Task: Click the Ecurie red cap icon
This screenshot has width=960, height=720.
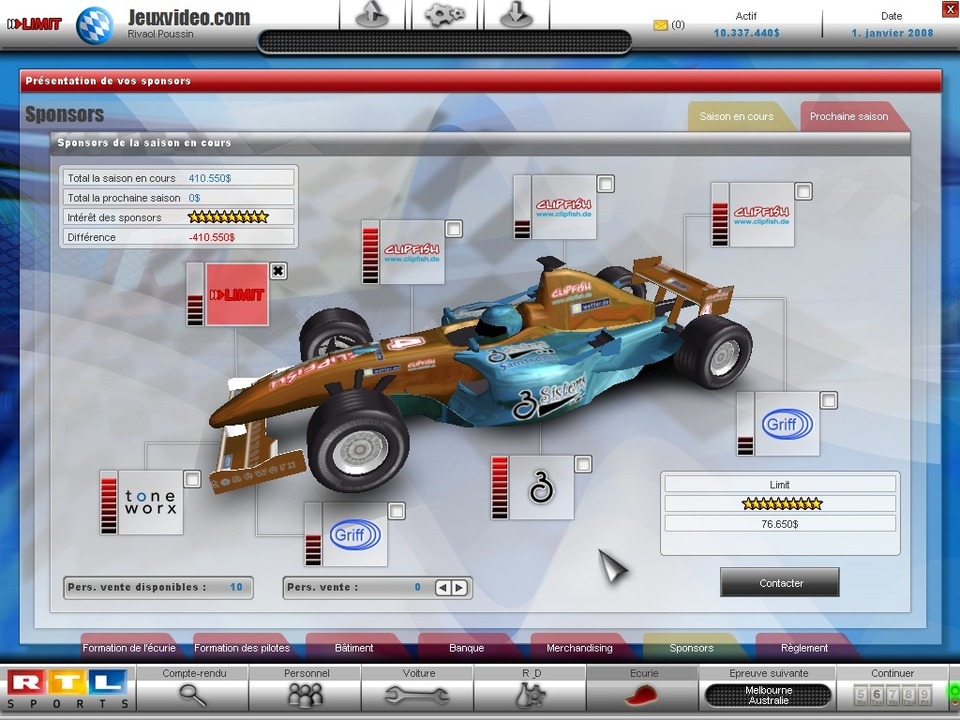Action: click(x=643, y=693)
